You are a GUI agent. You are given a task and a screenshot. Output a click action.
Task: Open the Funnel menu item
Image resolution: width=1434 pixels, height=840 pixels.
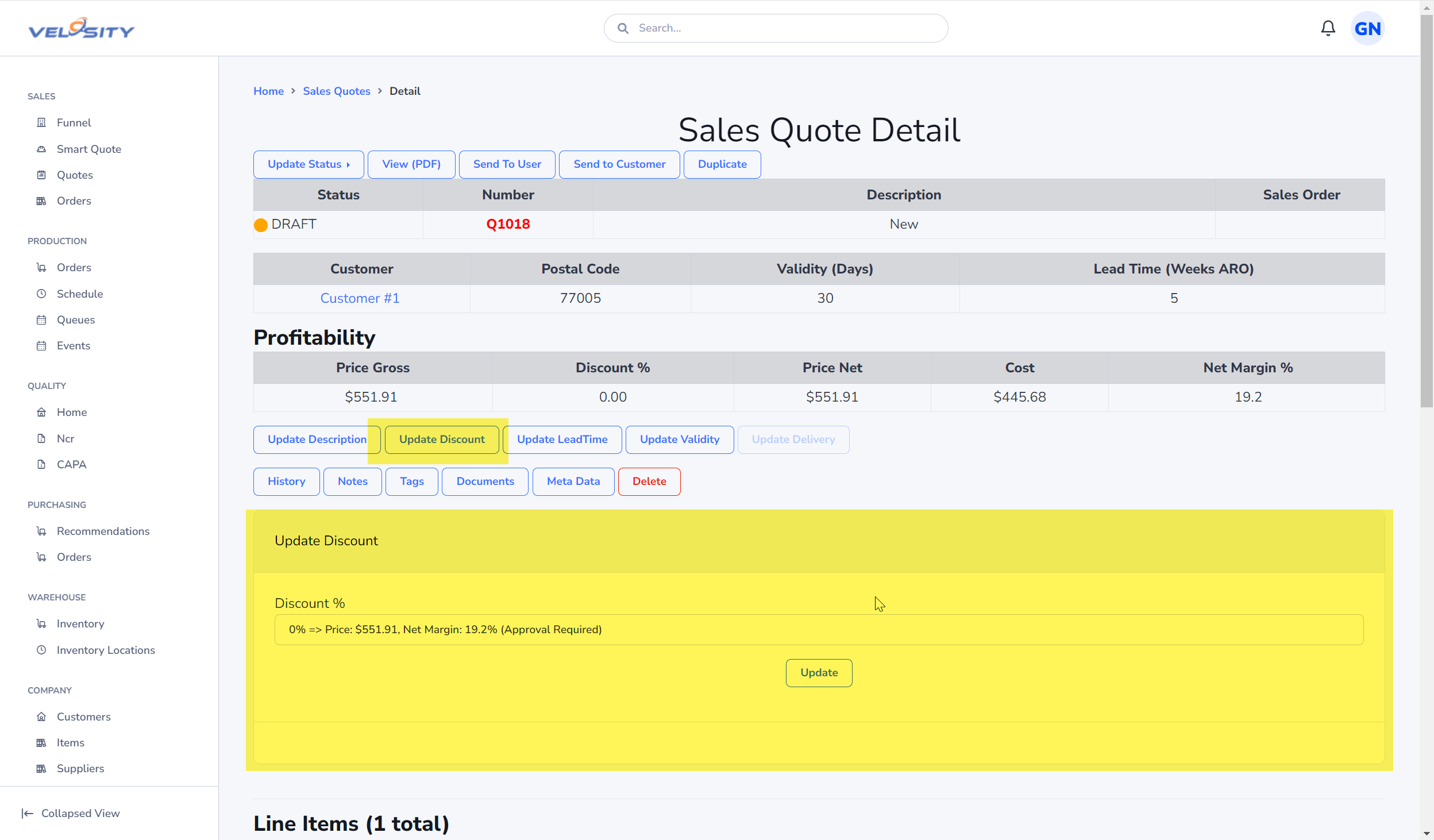pos(74,122)
